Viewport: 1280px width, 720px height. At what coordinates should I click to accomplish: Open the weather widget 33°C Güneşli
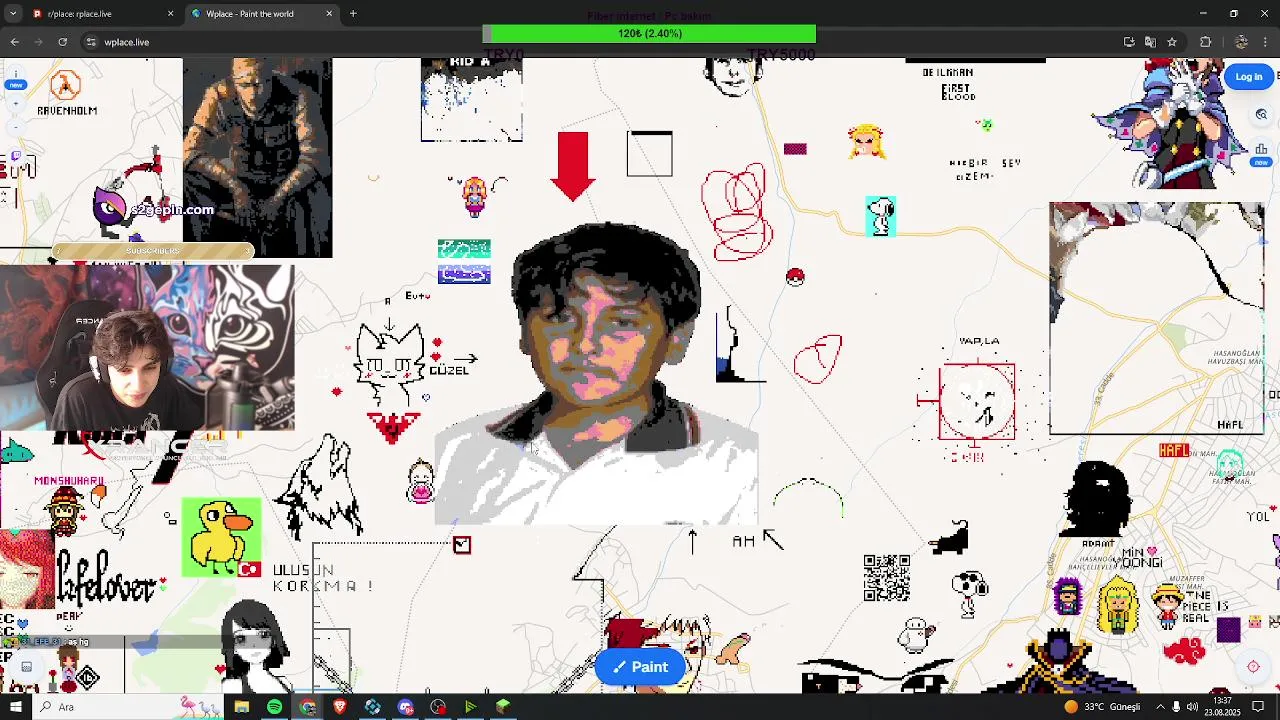[1101, 707]
